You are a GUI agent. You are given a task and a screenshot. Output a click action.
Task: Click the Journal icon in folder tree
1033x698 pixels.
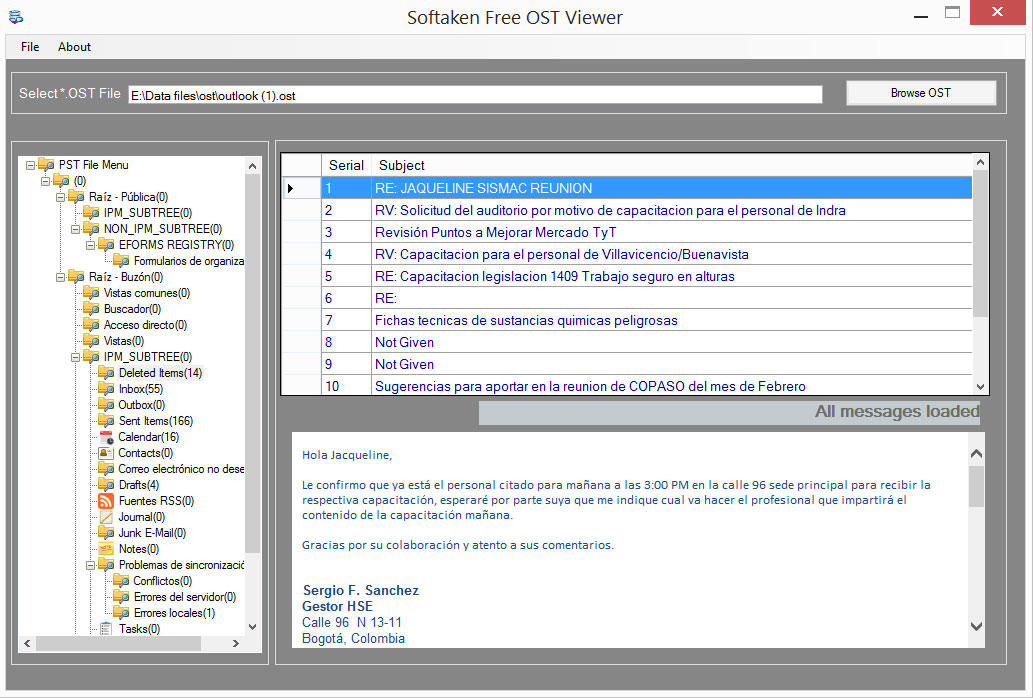tap(106, 517)
